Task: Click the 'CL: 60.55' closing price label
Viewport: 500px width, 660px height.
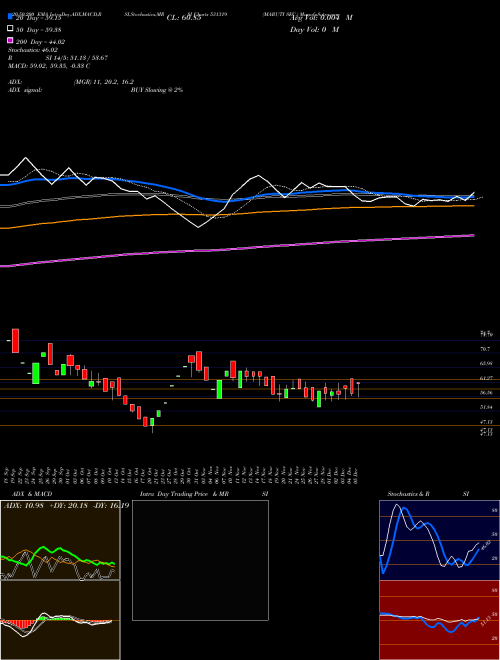Action: pyautogui.click(x=183, y=18)
